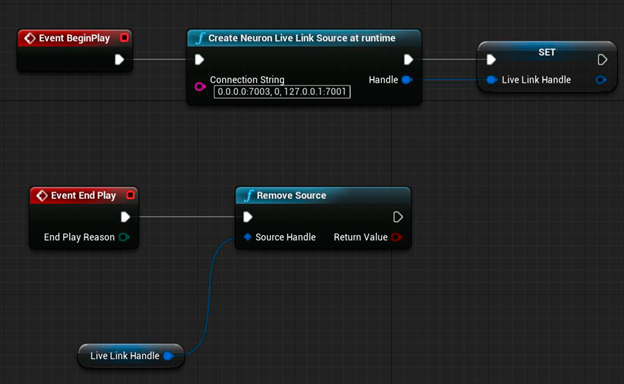Click exec output pin of Create Neuron node
The image size is (624, 384).
point(408,60)
